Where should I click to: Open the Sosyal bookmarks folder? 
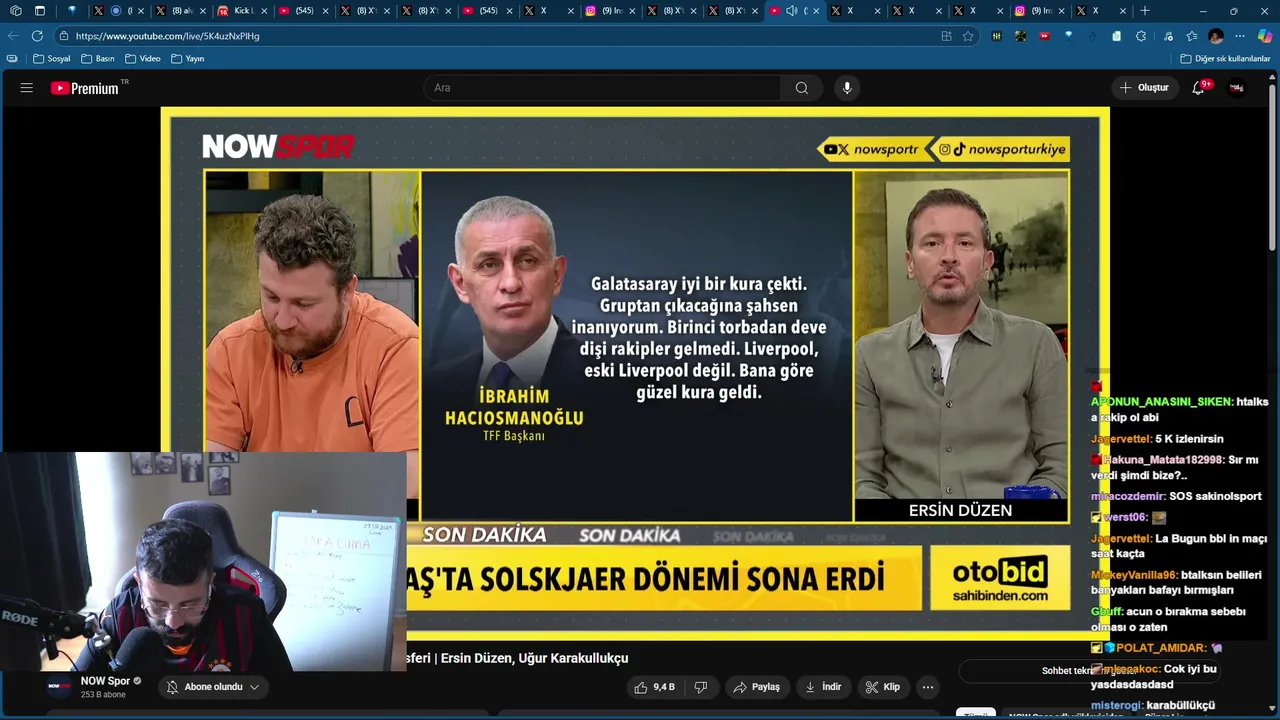52,59
